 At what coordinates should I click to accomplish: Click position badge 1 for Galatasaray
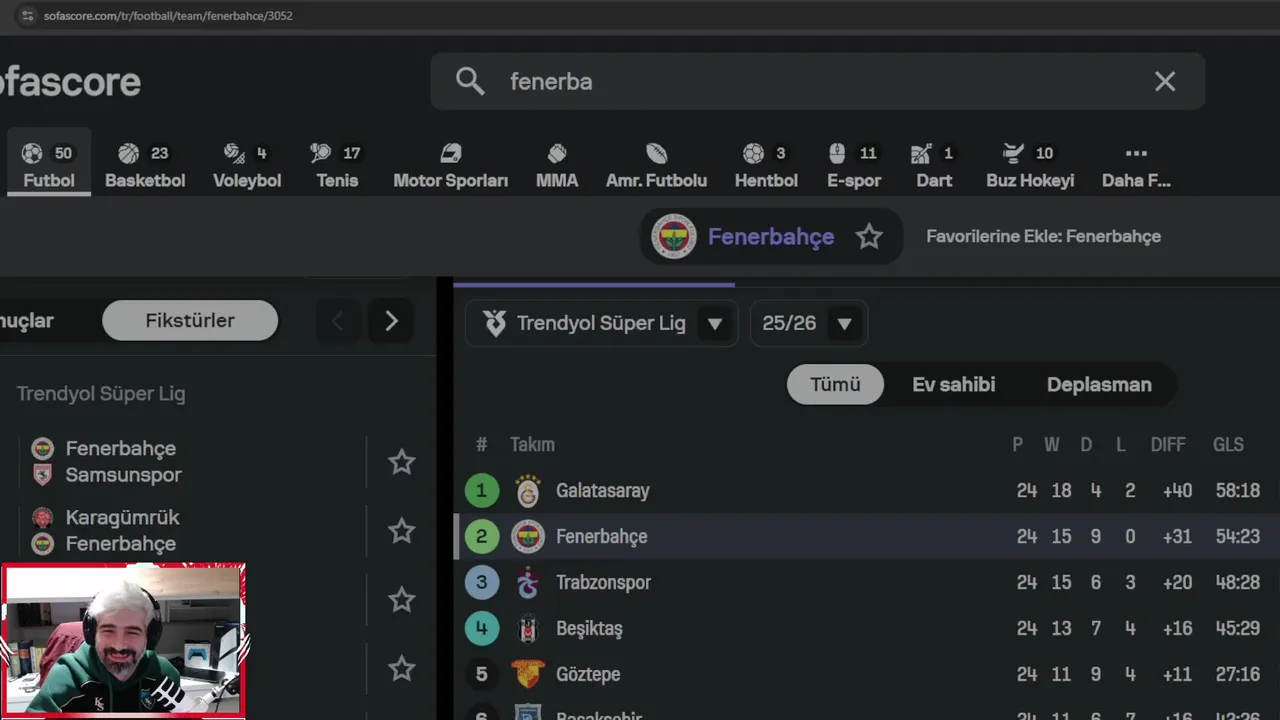(x=481, y=491)
